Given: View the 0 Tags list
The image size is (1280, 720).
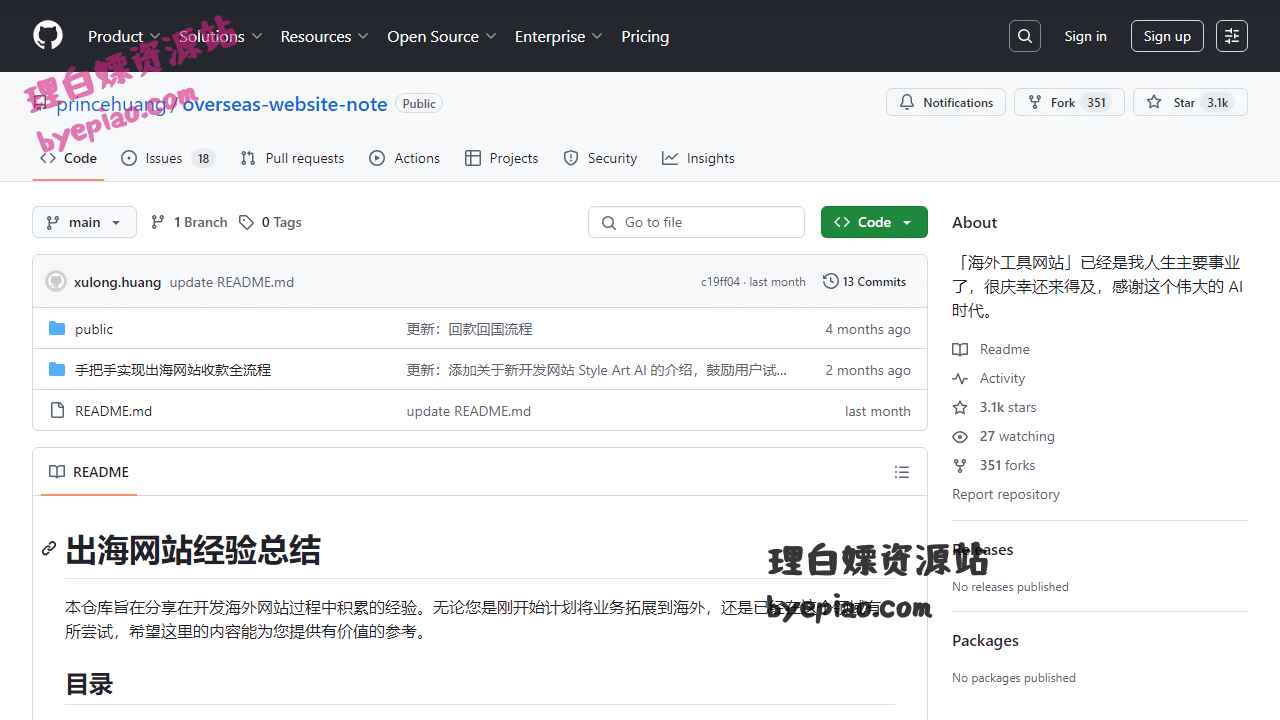Looking at the screenshot, I should pyautogui.click(x=270, y=222).
